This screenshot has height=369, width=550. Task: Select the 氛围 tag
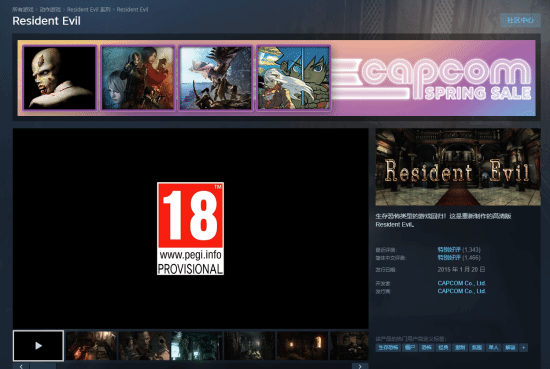pos(477,347)
